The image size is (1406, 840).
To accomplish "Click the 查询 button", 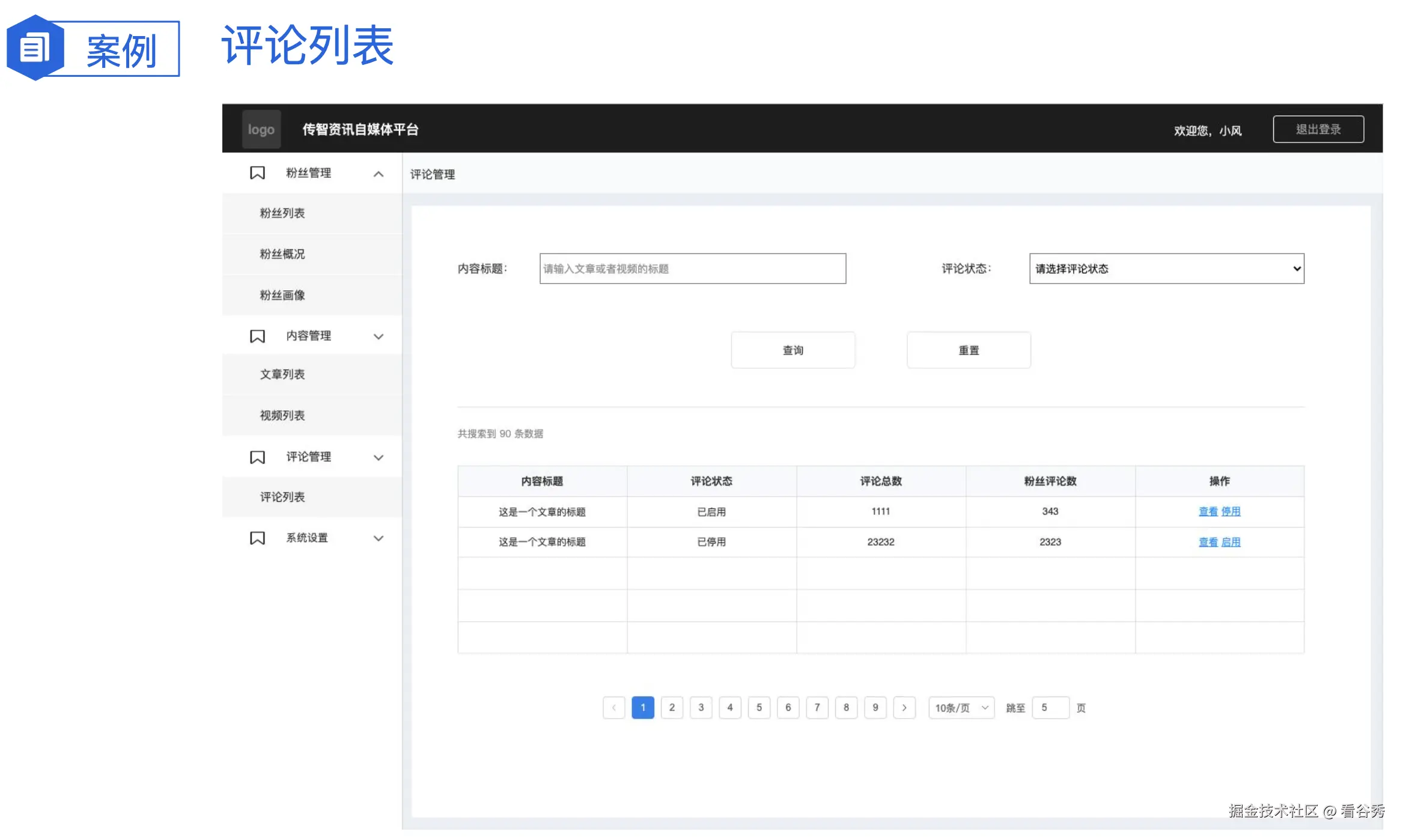I will [793, 350].
